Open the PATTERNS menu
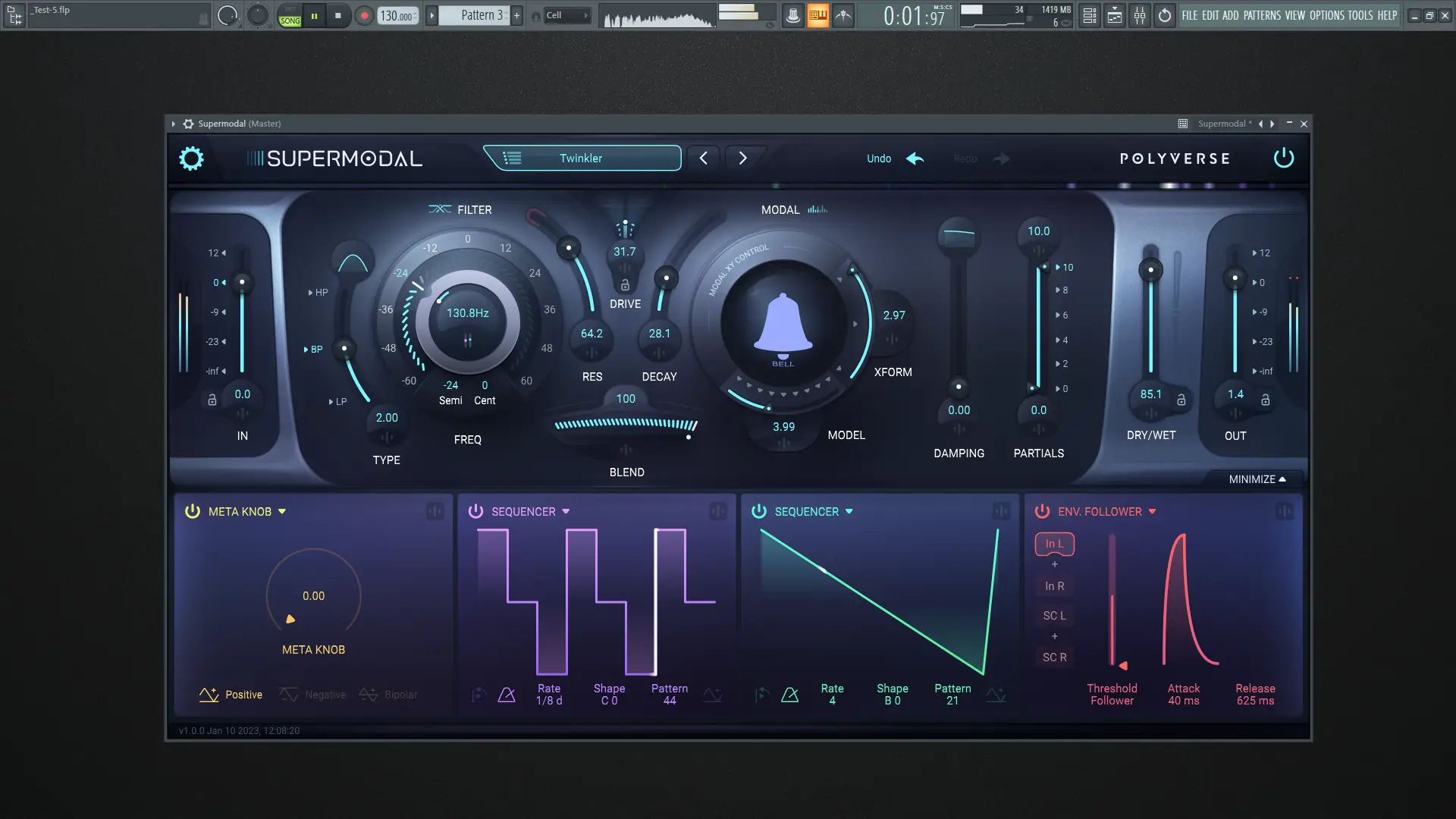 pos(1262,15)
